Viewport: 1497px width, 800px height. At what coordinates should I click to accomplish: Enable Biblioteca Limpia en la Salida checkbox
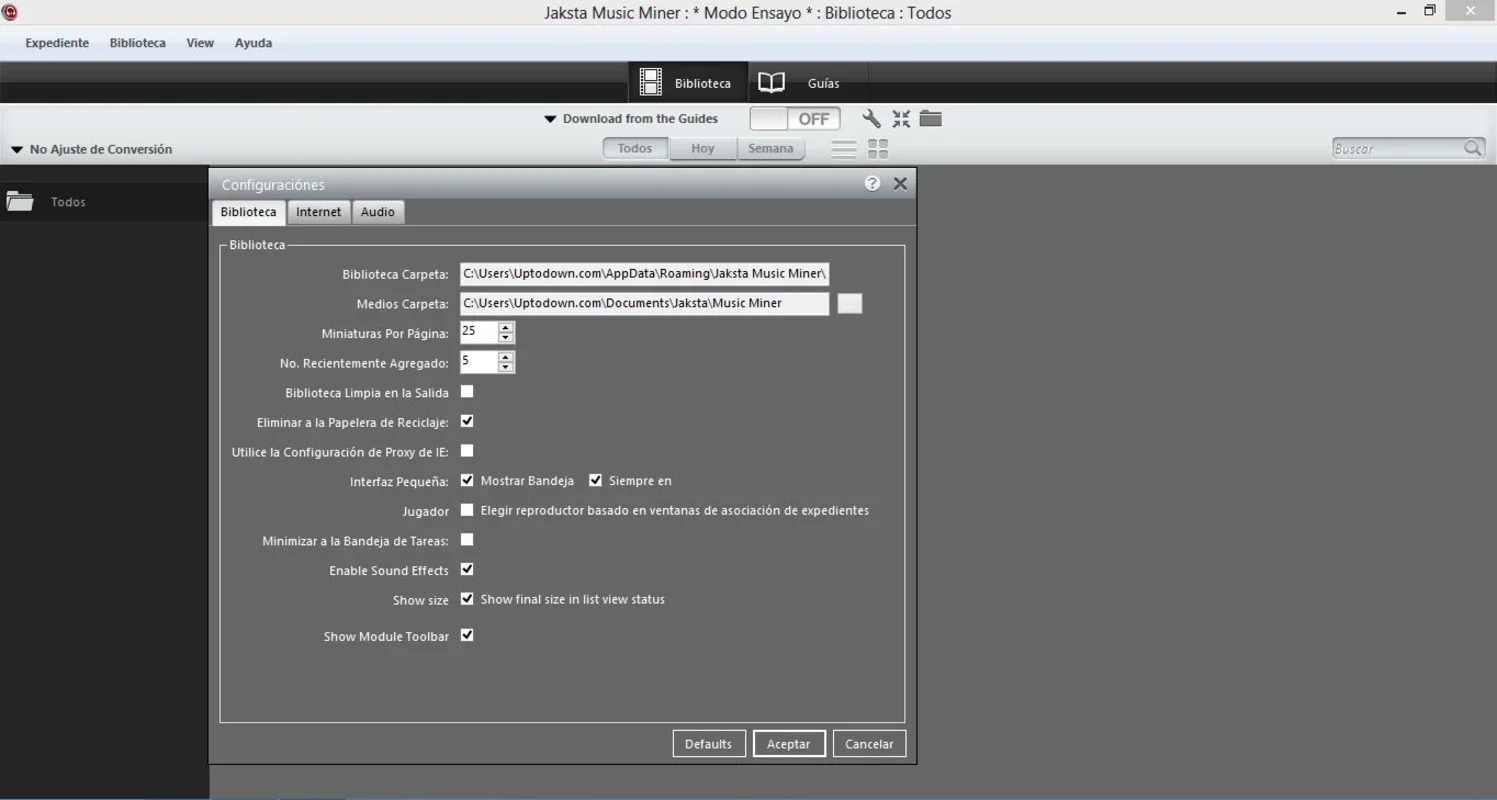pyautogui.click(x=467, y=392)
